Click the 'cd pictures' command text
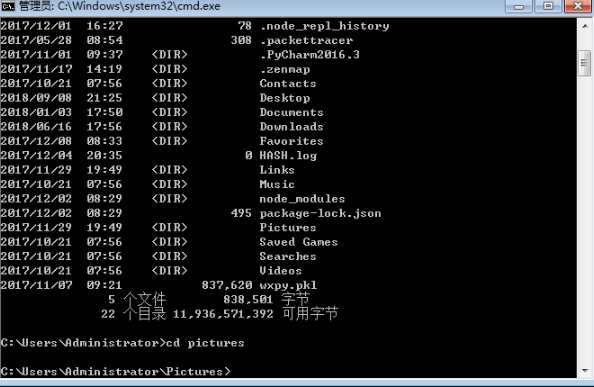Image resolution: width=594 pixels, height=387 pixels. click(x=205, y=343)
